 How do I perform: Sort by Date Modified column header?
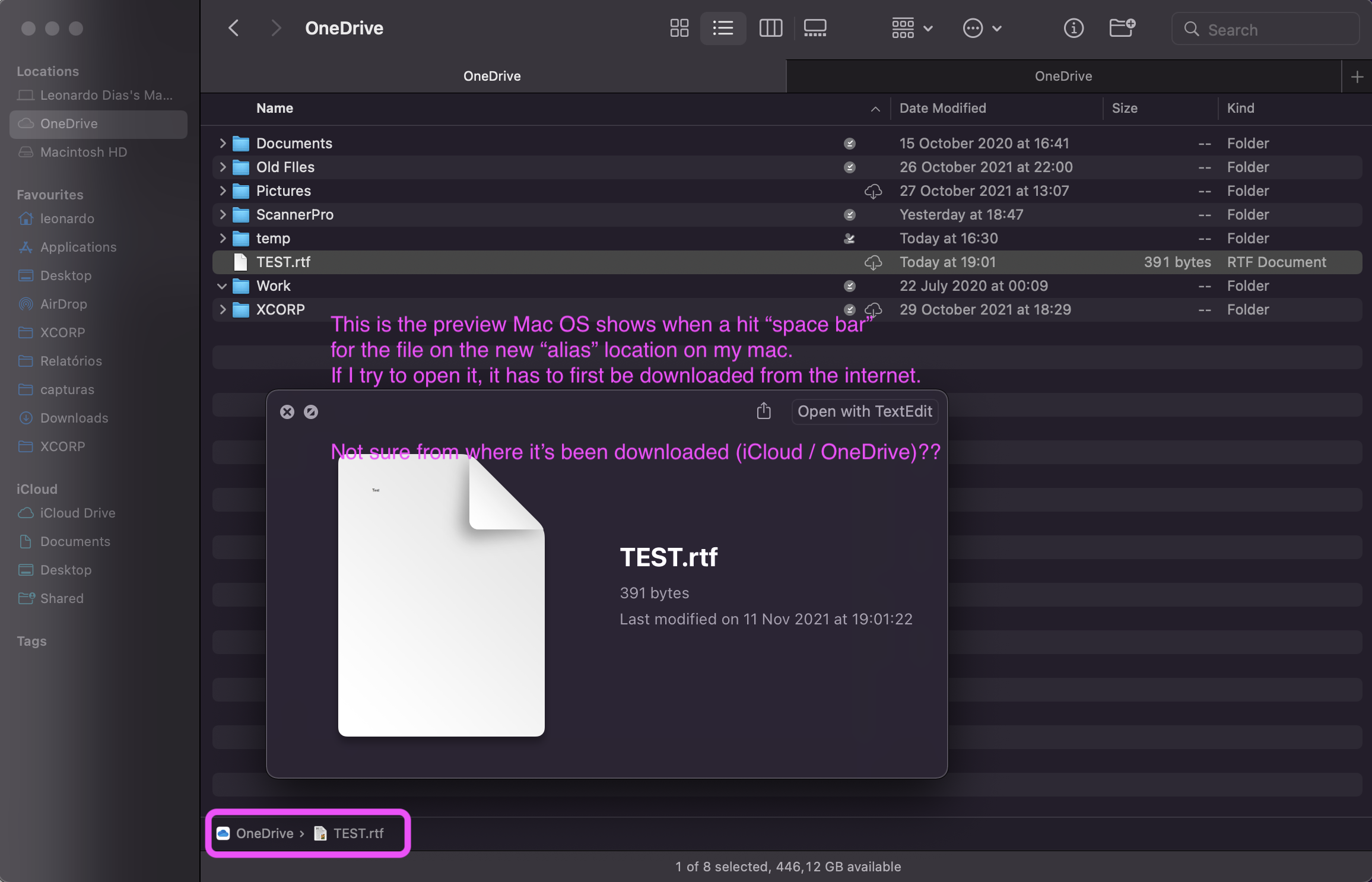(942, 108)
